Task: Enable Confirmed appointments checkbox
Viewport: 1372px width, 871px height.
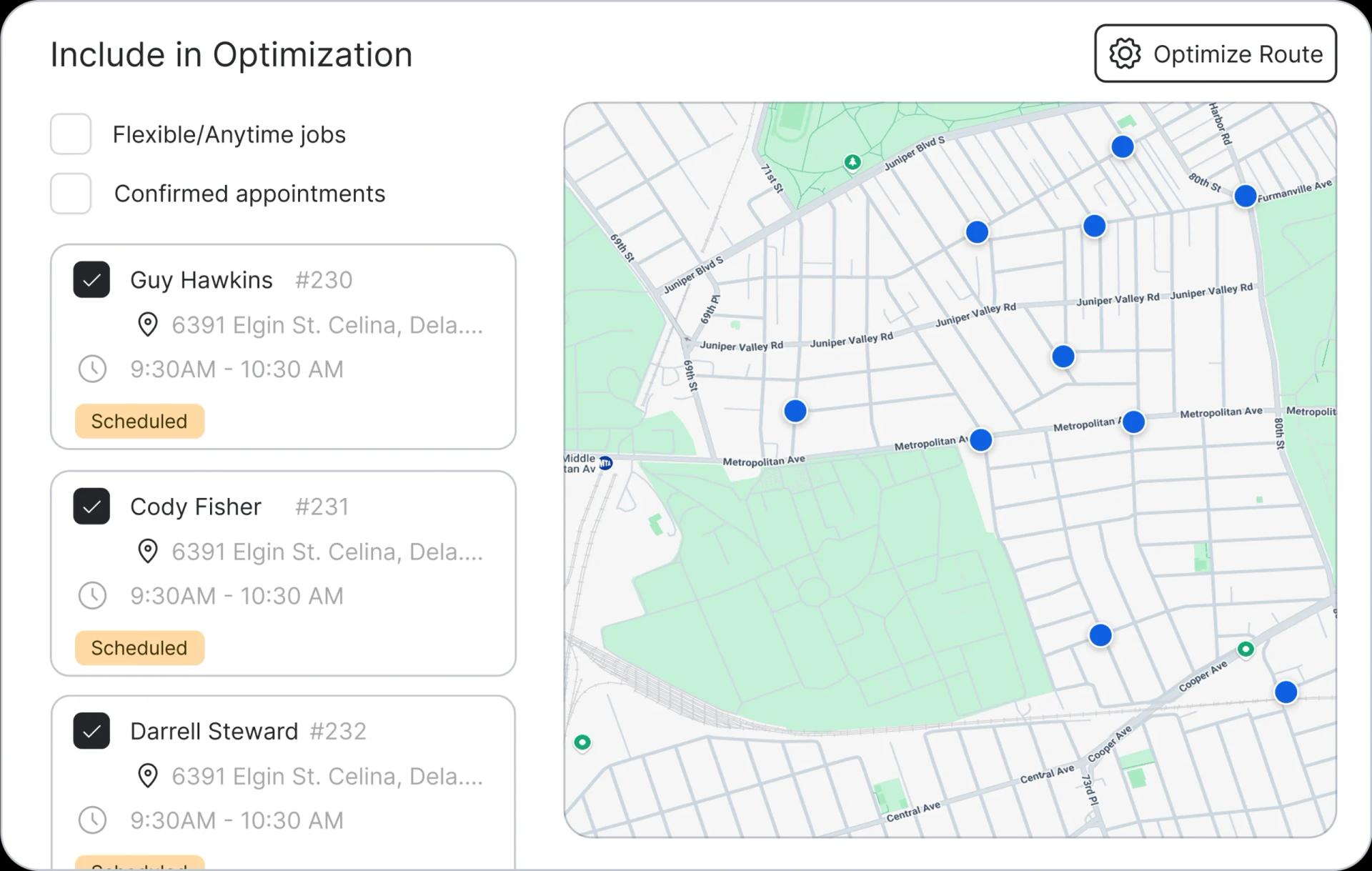Action: pos(71,193)
